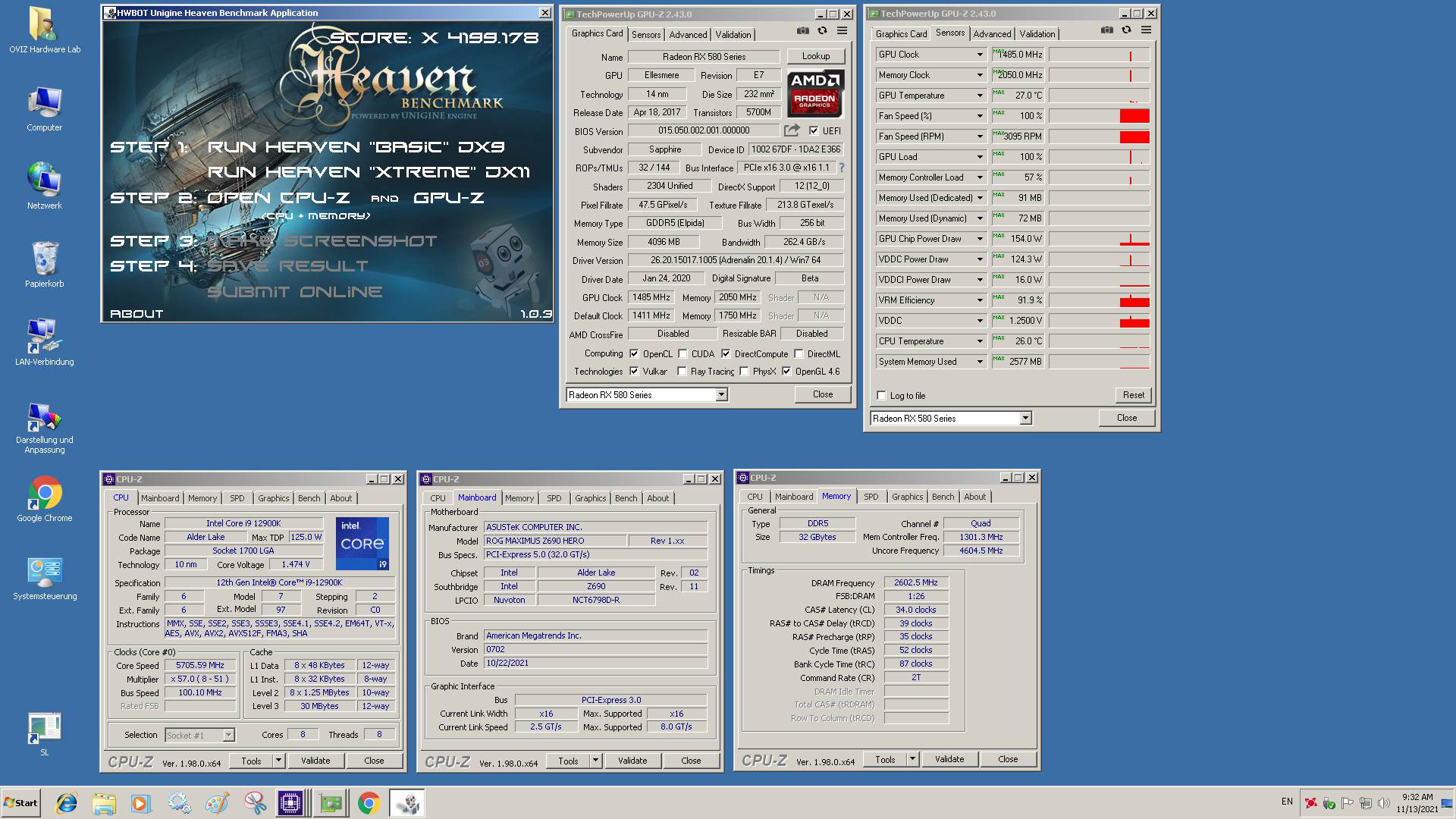Click the Intel Core i9 logo in CPU-Z

362,544
